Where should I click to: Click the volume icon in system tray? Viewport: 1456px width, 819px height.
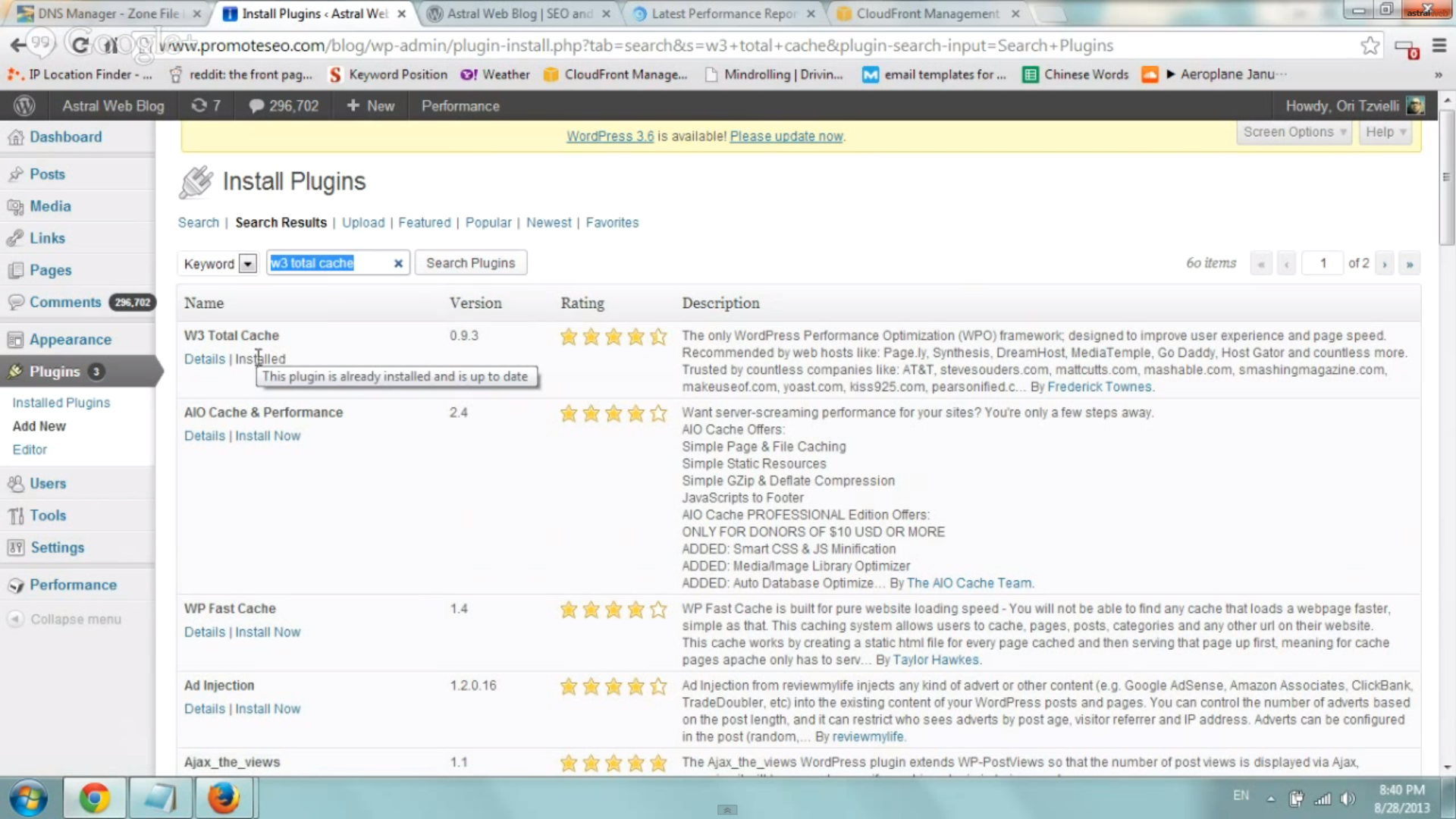pos(1348,798)
